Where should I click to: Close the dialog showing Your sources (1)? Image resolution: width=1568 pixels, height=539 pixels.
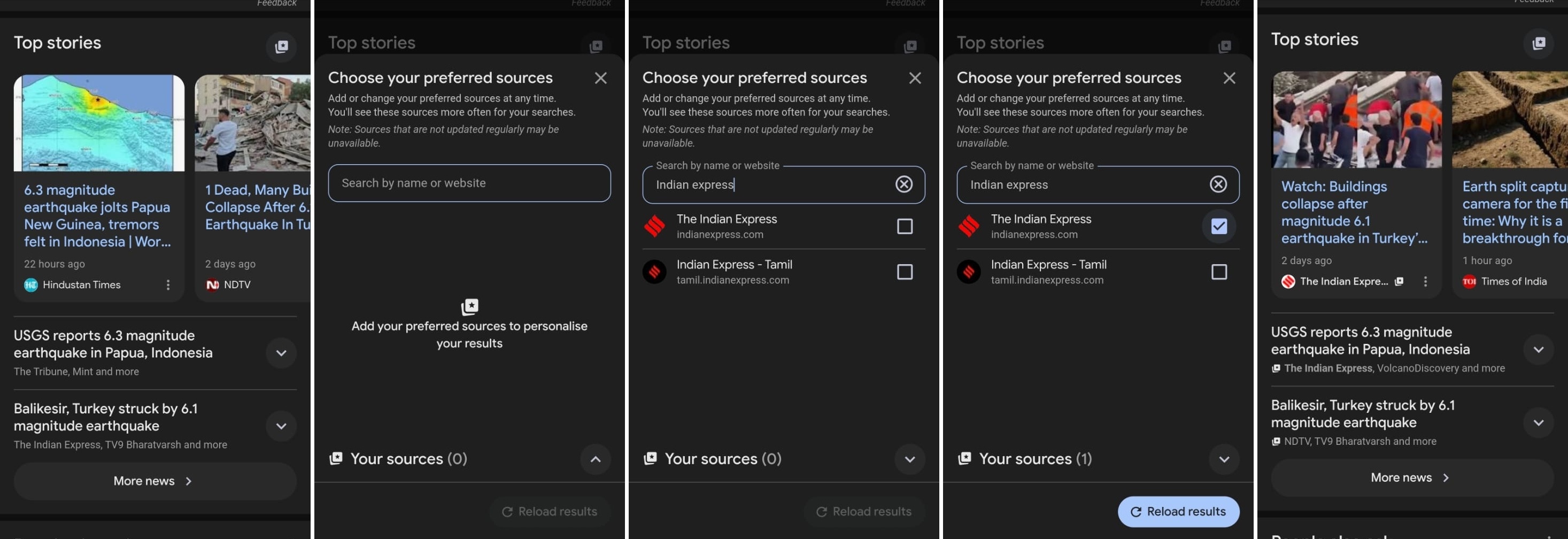(x=1229, y=78)
